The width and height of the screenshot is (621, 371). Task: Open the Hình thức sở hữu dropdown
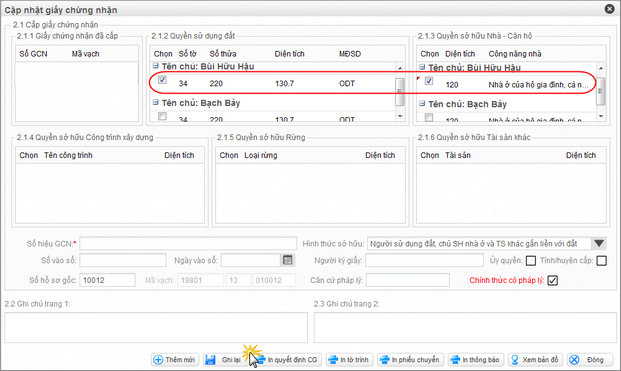click(x=599, y=244)
